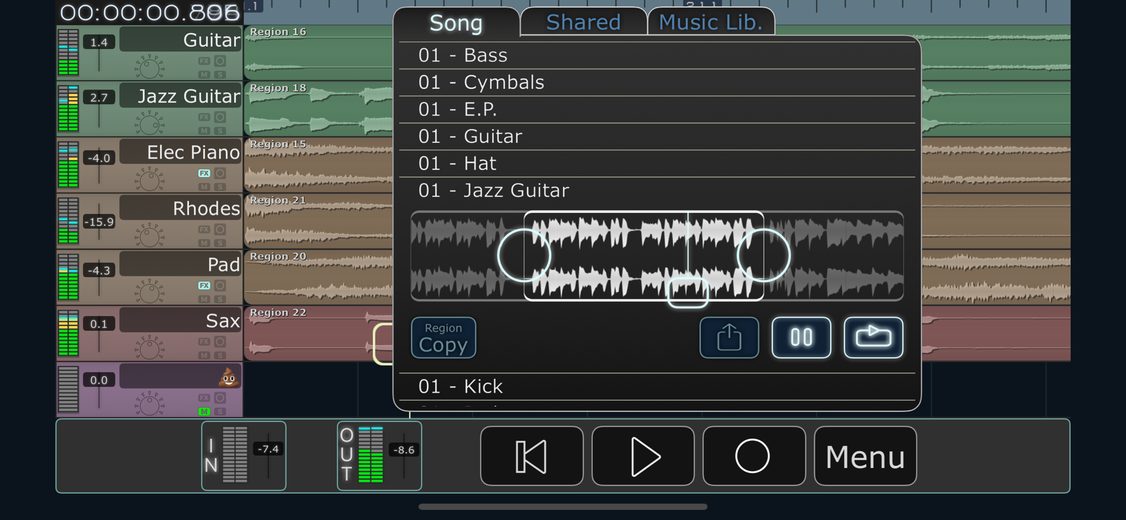Toggle loop playback for the preview
Screen dimensions: 1126x520
pos(873,338)
